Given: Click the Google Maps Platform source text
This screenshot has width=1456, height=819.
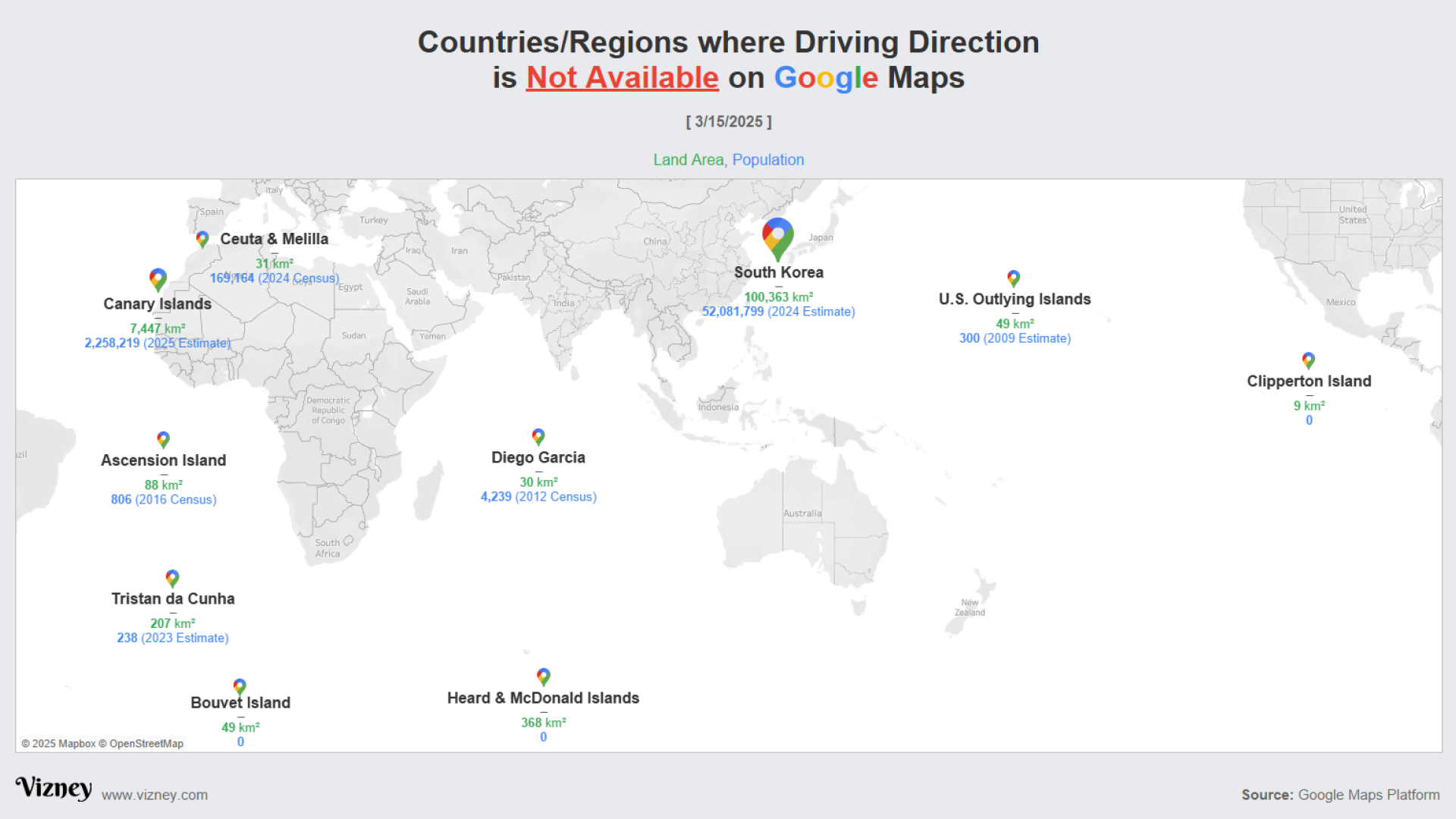Looking at the screenshot, I should click(x=1368, y=795).
